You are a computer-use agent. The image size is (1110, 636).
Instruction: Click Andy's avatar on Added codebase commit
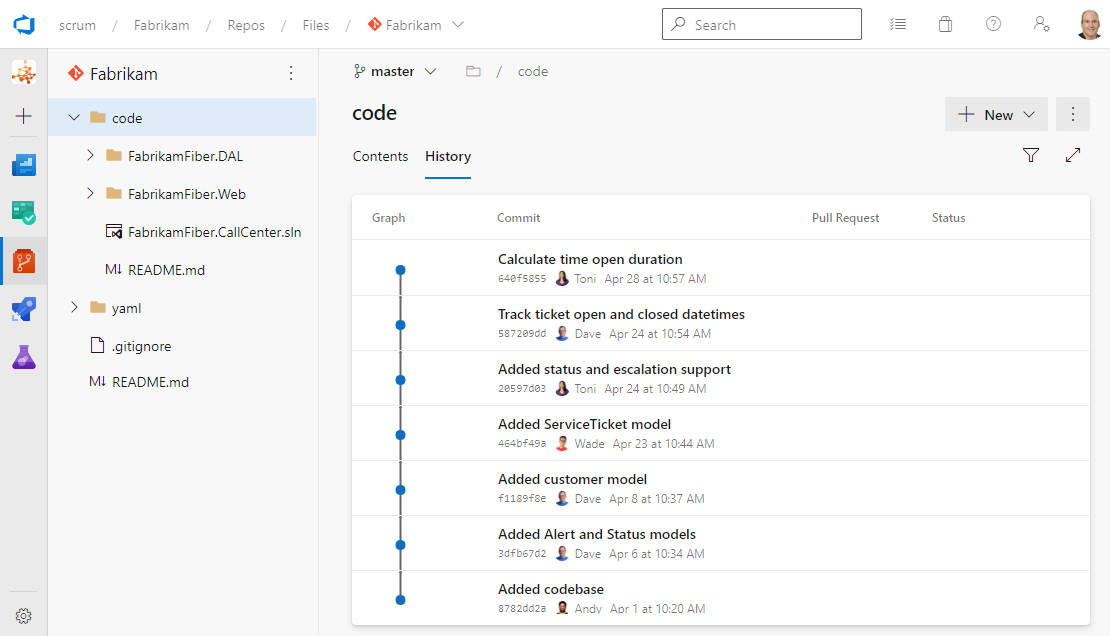tap(562, 608)
